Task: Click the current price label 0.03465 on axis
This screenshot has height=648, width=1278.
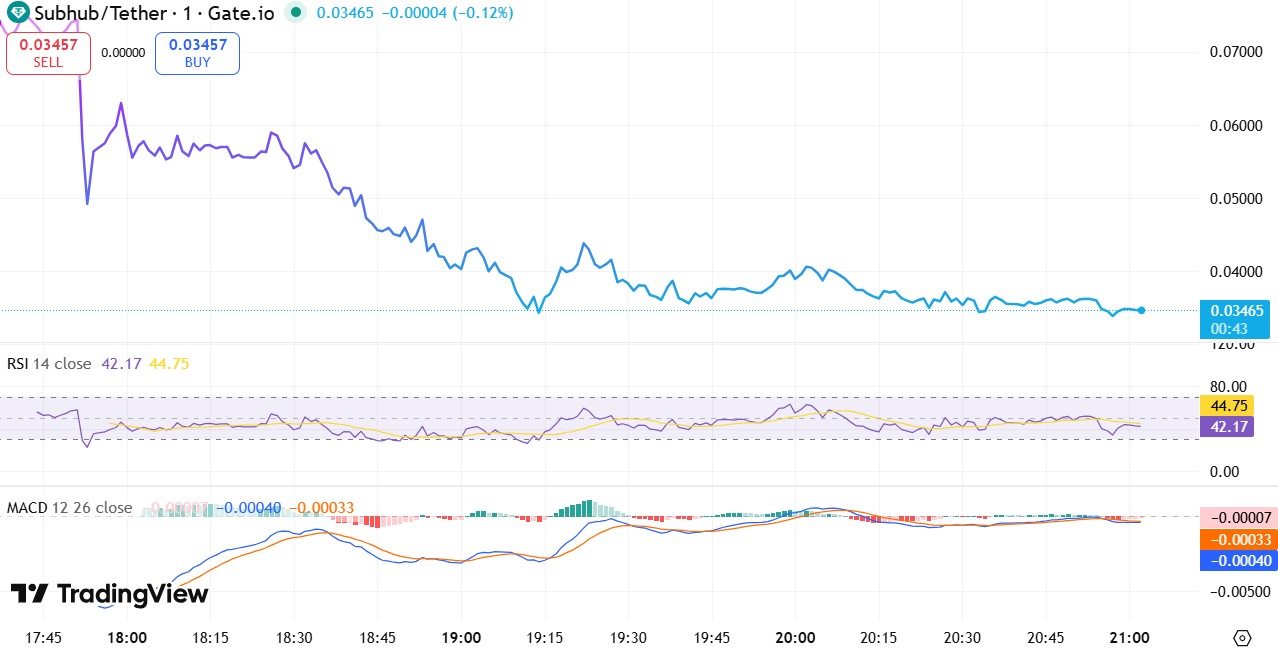Action: 1237,311
